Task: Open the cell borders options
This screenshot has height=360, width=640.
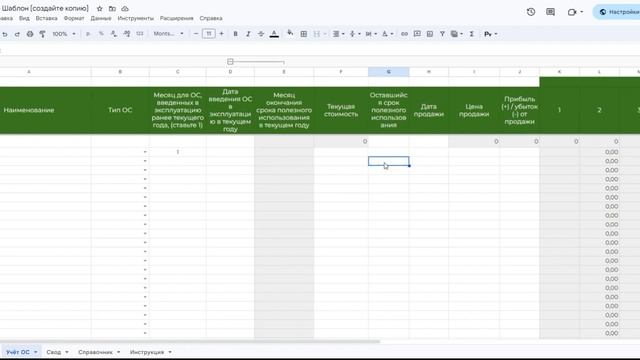Action: [x=304, y=34]
